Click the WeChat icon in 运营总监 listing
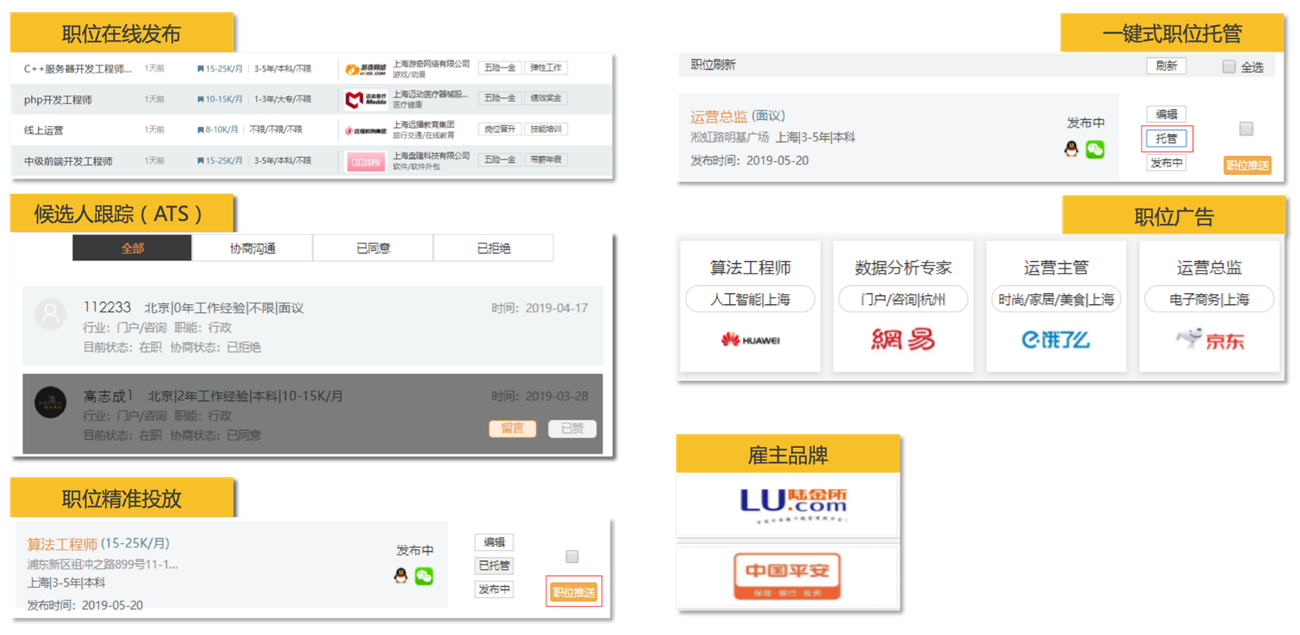Screen dimensions: 1300x635 (1095, 149)
